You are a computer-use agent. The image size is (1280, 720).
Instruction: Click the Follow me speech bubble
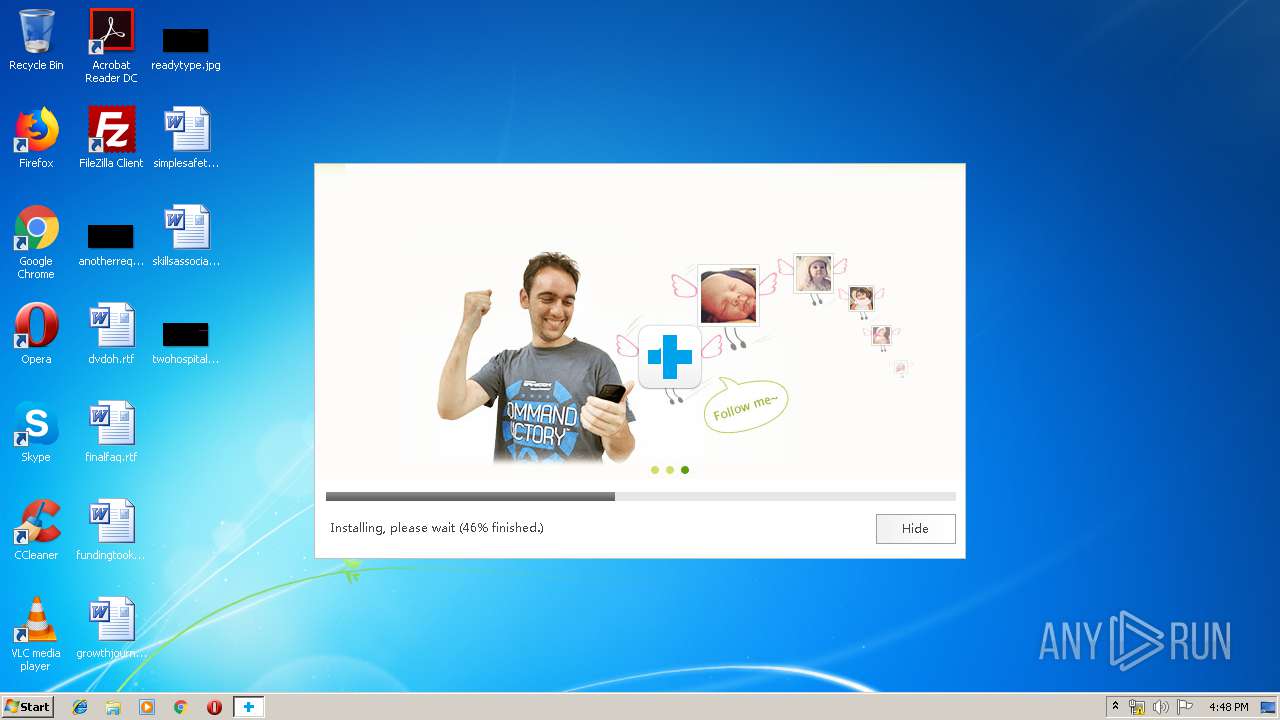(746, 406)
